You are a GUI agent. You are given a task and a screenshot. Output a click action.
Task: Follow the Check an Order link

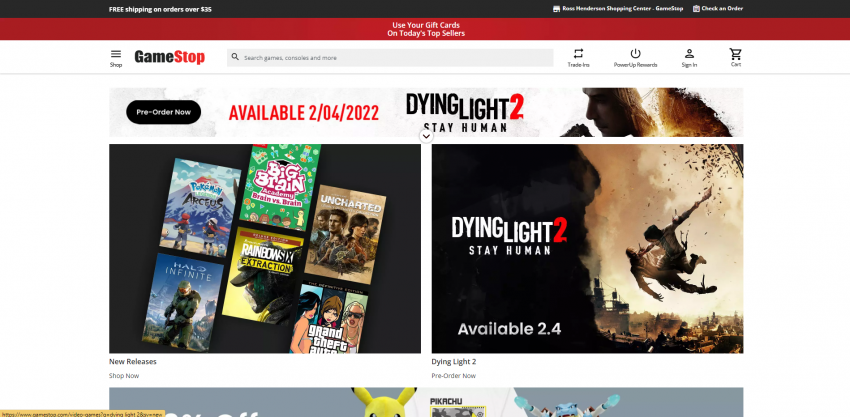pyautogui.click(x=722, y=9)
